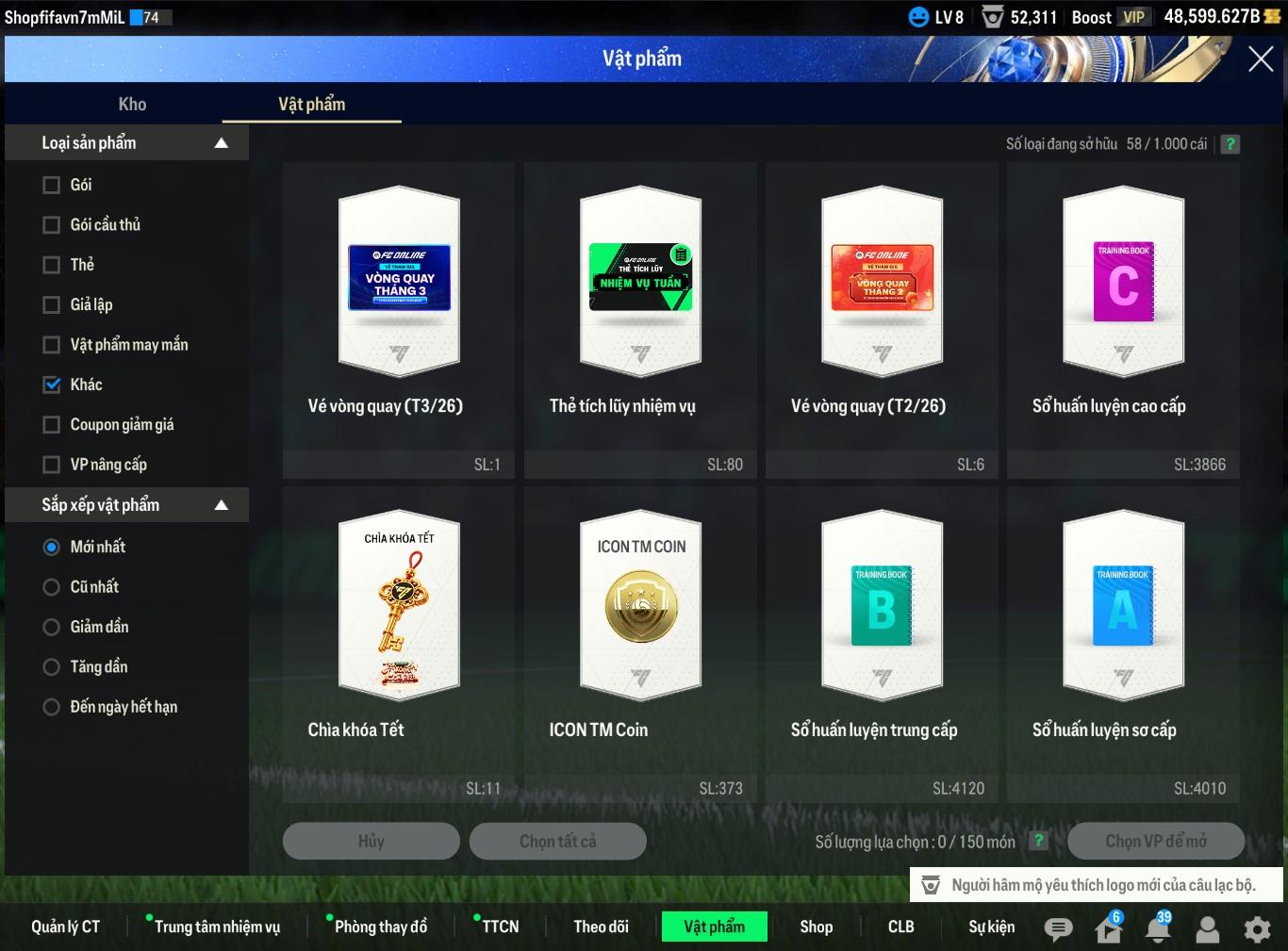Click green help icon beside owned item count
This screenshot has width=1288, height=951.
(x=1230, y=144)
